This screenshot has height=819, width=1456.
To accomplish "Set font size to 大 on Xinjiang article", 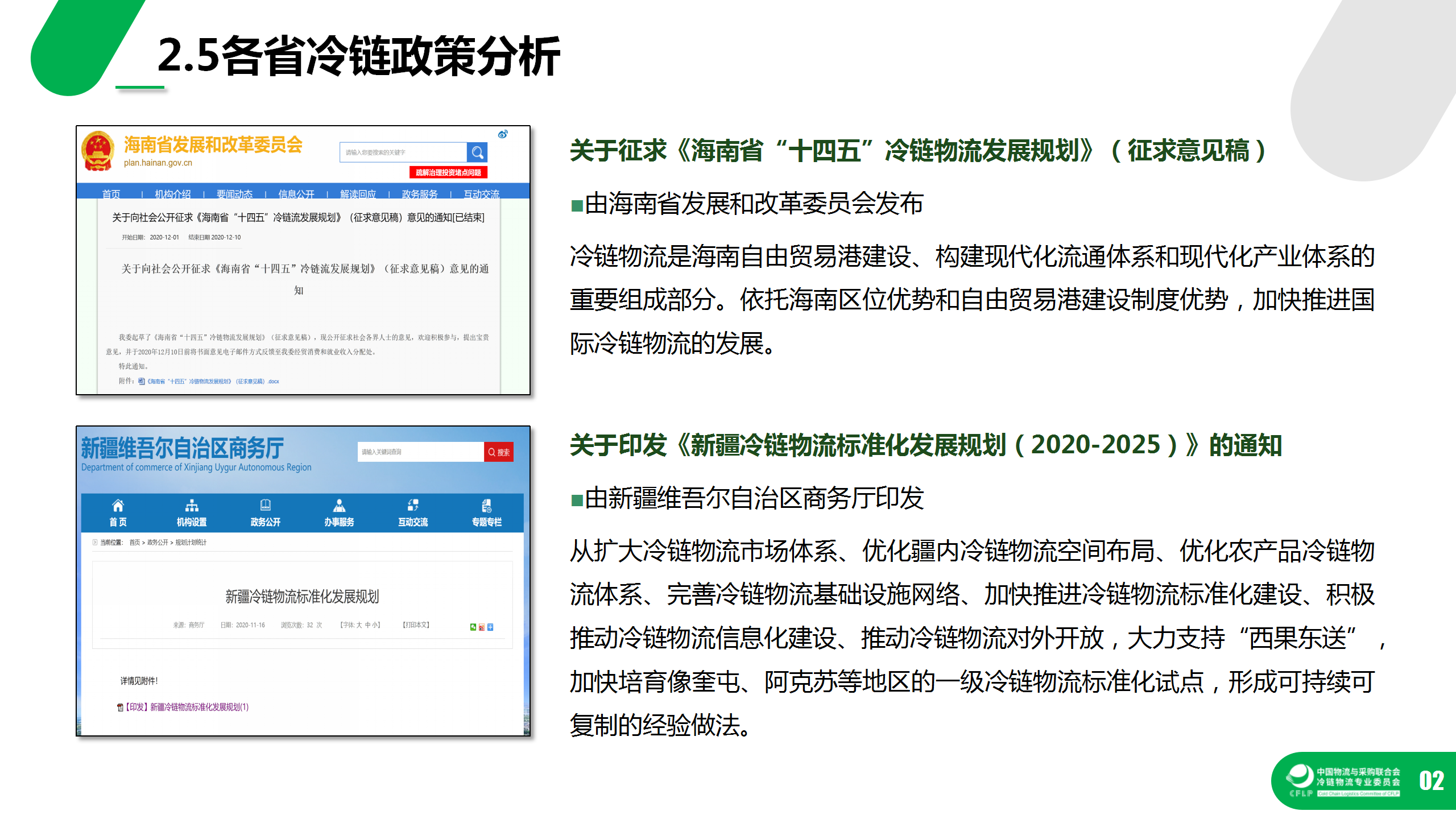I will (360, 625).
